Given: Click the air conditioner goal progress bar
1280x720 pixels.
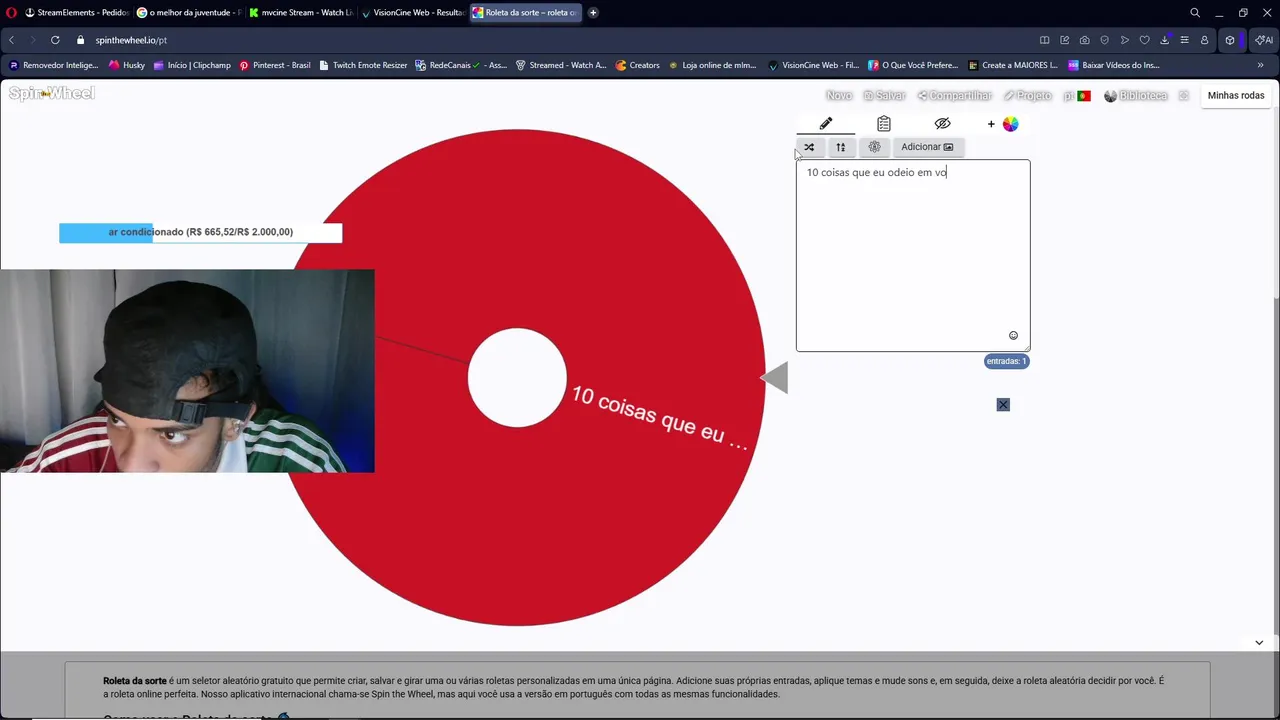Looking at the screenshot, I should click(x=200, y=232).
